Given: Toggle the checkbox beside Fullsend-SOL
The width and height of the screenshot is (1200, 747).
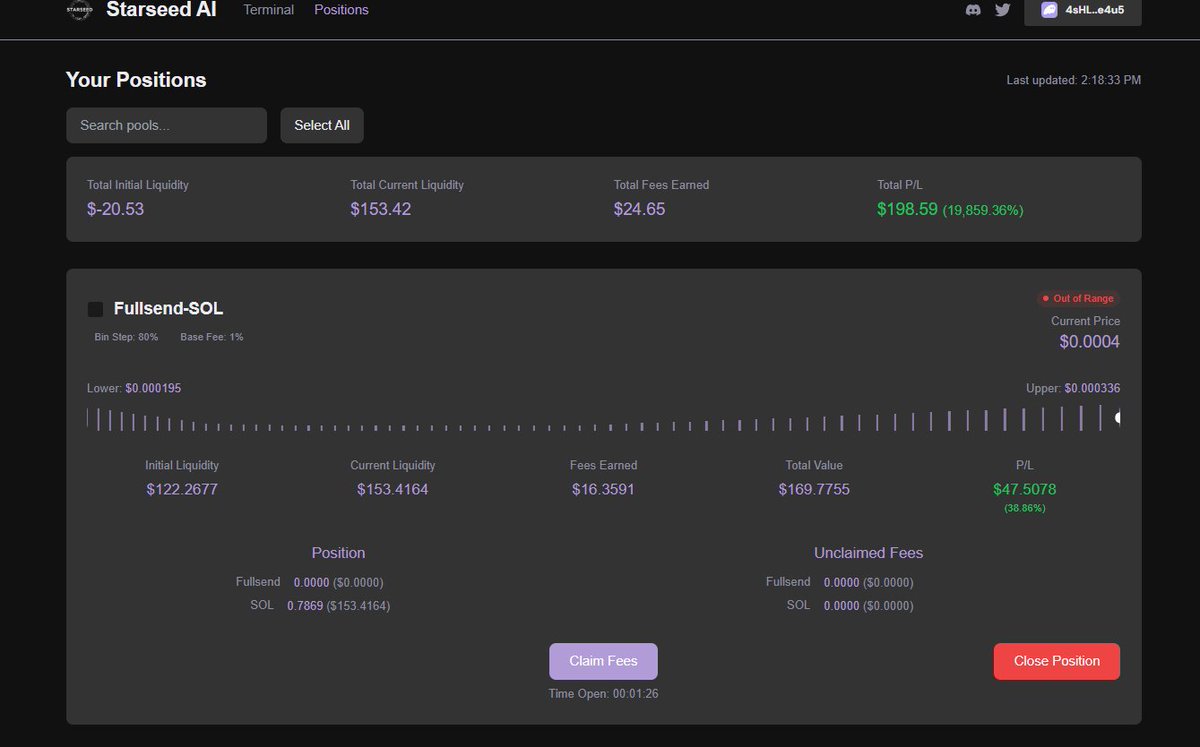Looking at the screenshot, I should coord(96,309).
